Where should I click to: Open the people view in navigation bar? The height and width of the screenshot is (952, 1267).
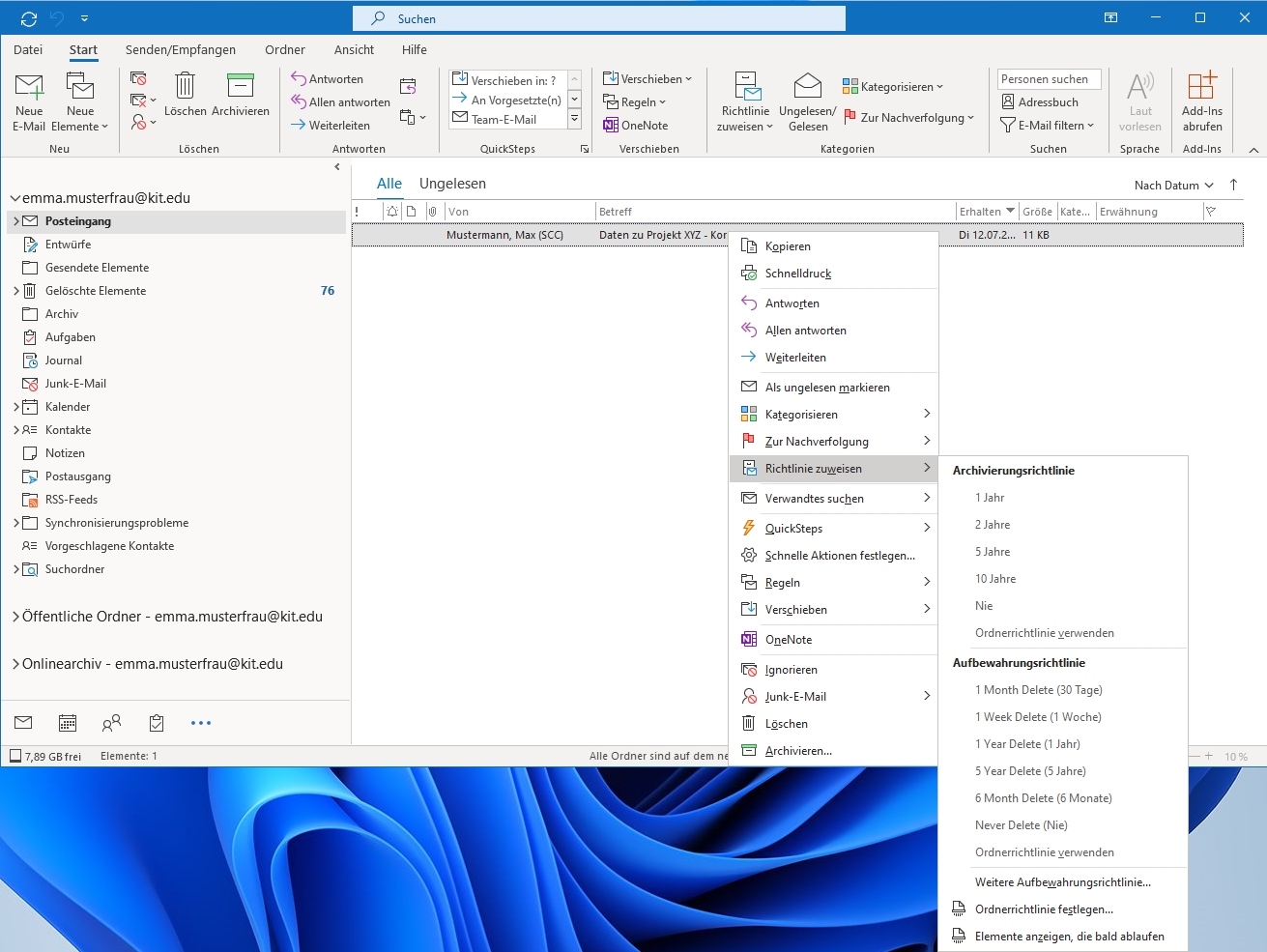pyautogui.click(x=112, y=723)
